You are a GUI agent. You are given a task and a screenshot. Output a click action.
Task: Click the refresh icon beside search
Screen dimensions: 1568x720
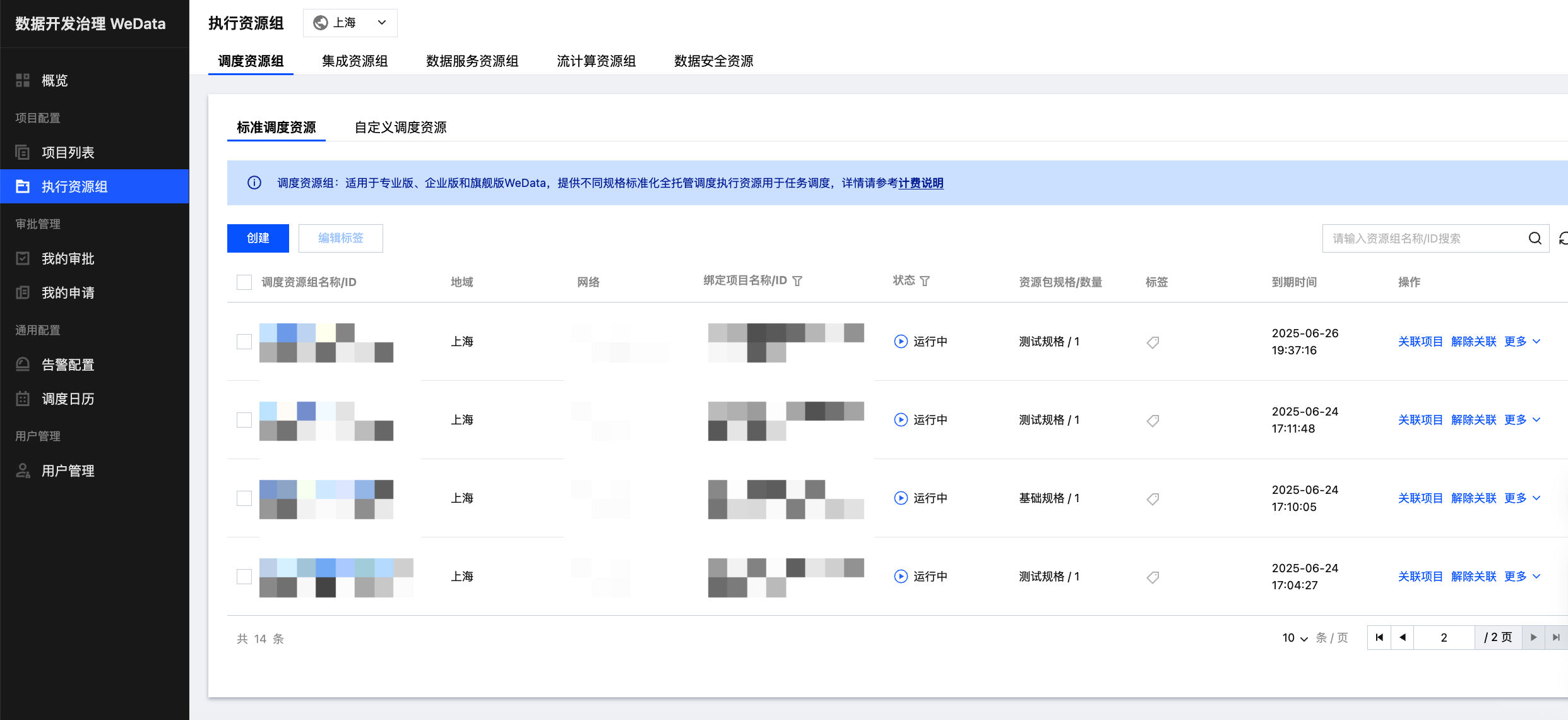coord(1563,238)
